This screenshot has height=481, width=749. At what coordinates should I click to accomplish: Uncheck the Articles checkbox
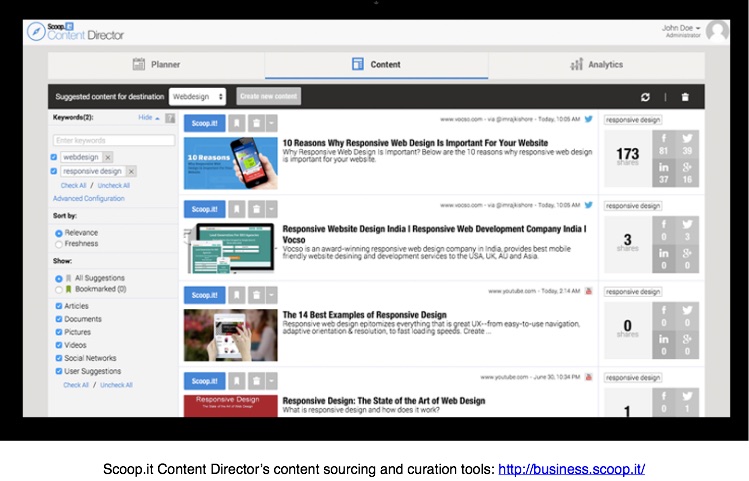coord(59,306)
